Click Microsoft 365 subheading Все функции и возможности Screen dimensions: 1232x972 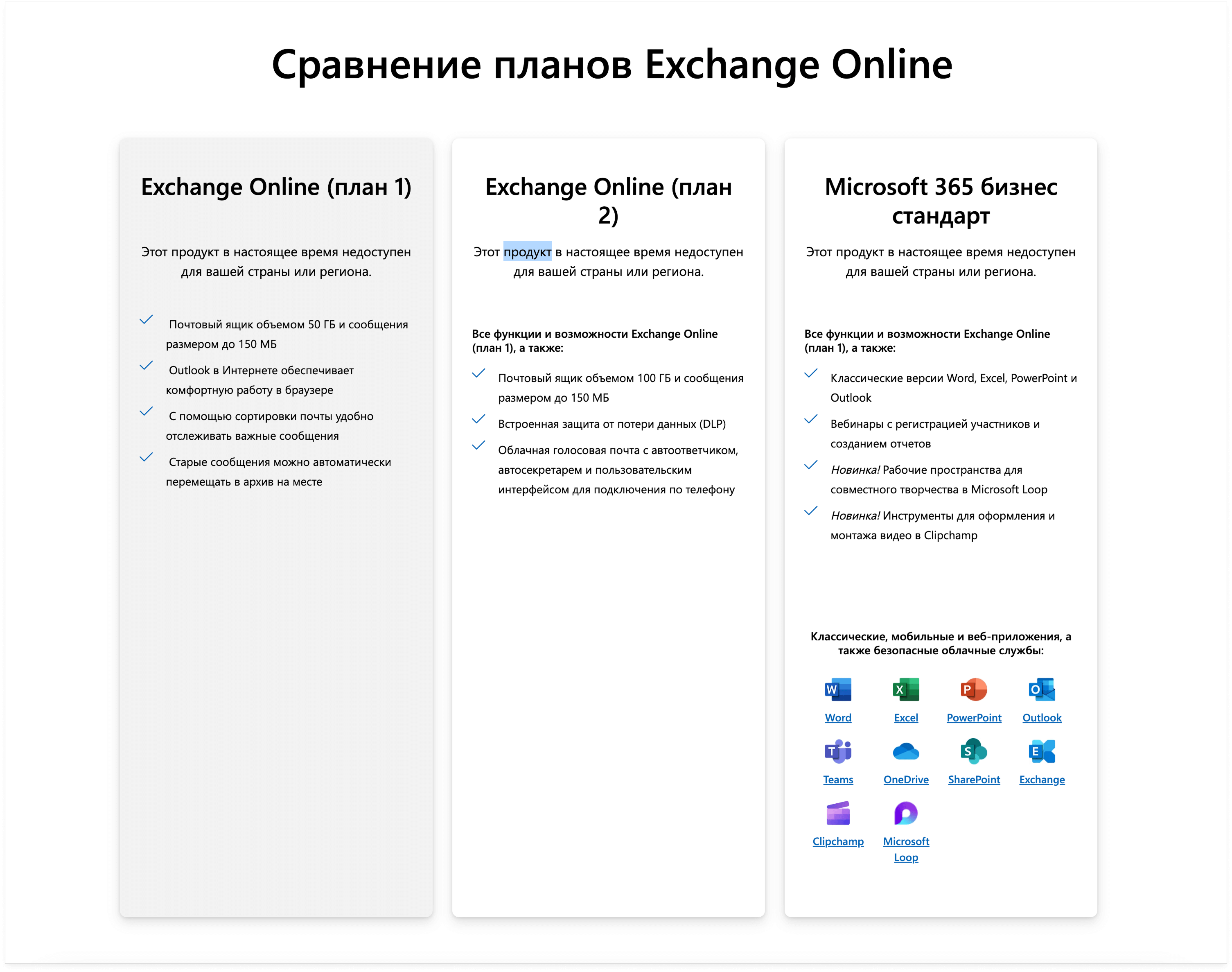(x=927, y=341)
